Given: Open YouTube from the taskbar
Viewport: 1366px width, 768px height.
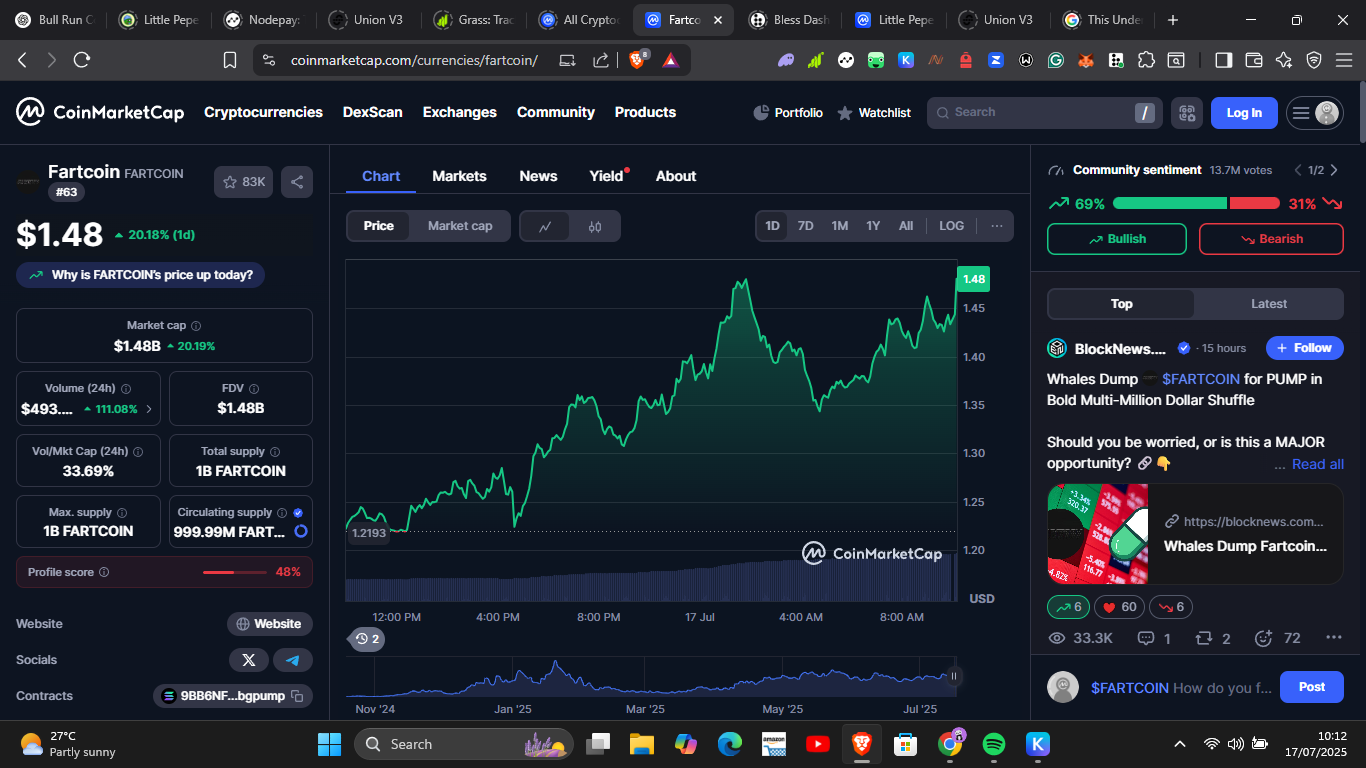Looking at the screenshot, I should point(817,744).
